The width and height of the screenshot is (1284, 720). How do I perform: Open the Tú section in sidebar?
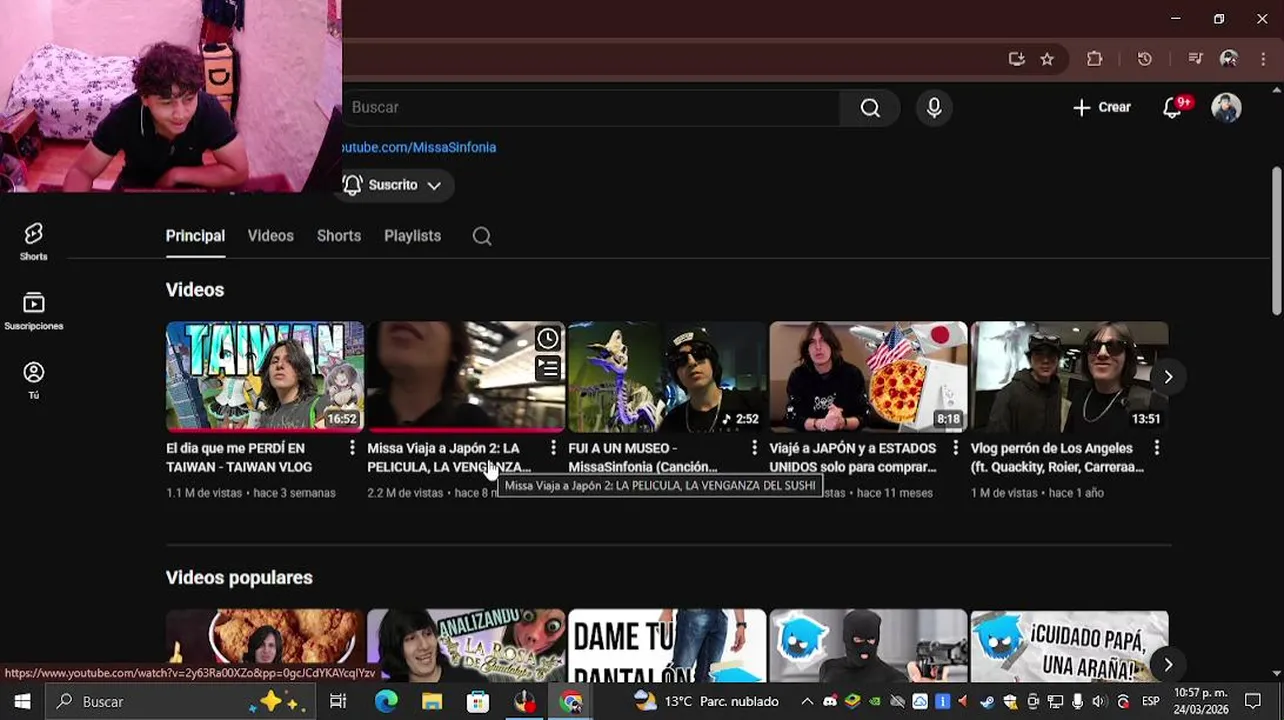pyautogui.click(x=33, y=380)
